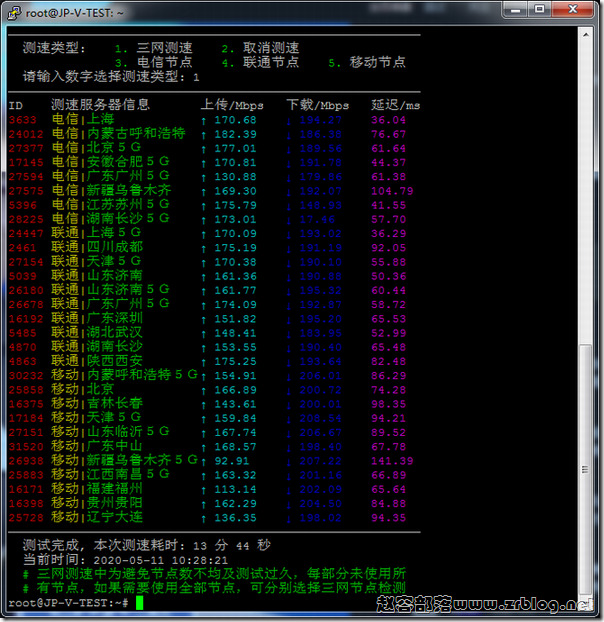Click the server ID 3633

point(23,120)
